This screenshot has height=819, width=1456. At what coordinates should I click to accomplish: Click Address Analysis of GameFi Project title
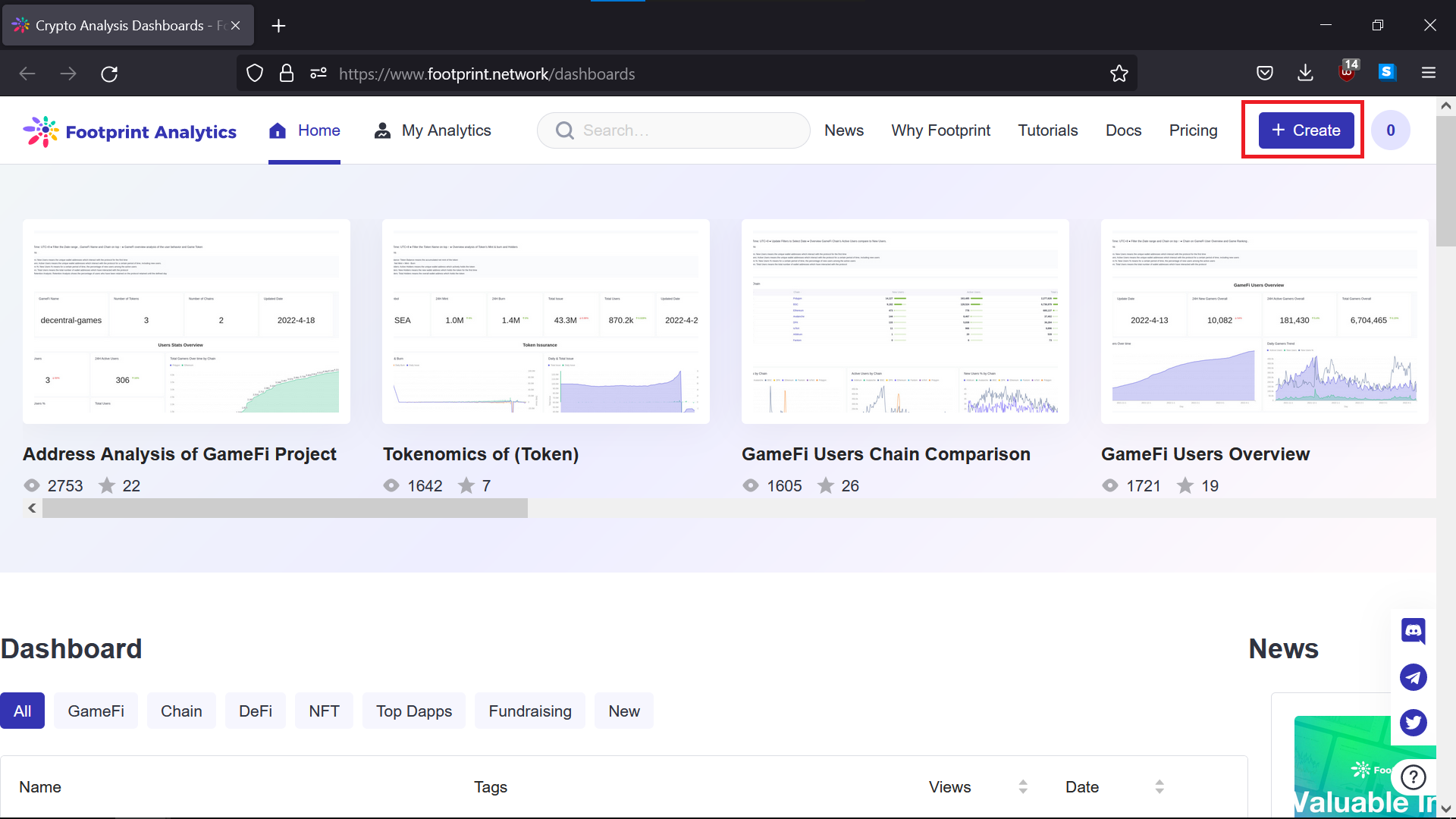coord(180,454)
